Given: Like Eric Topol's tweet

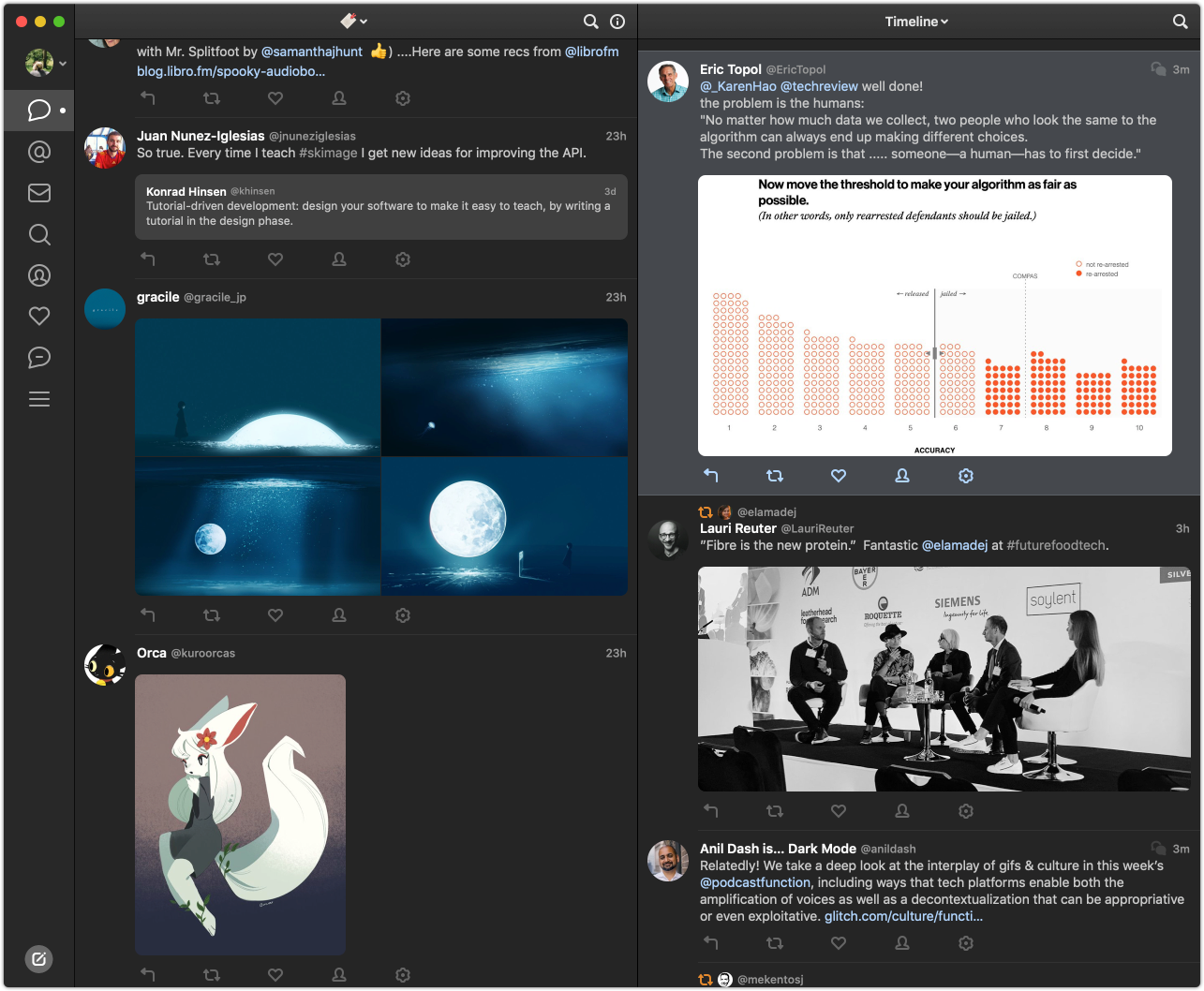Looking at the screenshot, I should point(839,476).
